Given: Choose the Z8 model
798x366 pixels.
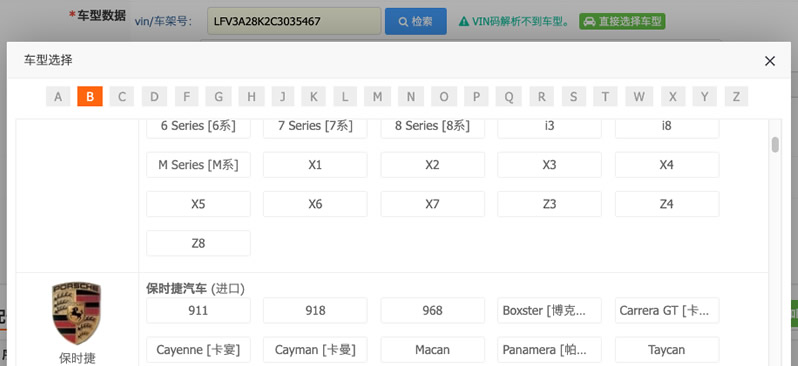Looking at the screenshot, I should pyautogui.click(x=198, y=243).
